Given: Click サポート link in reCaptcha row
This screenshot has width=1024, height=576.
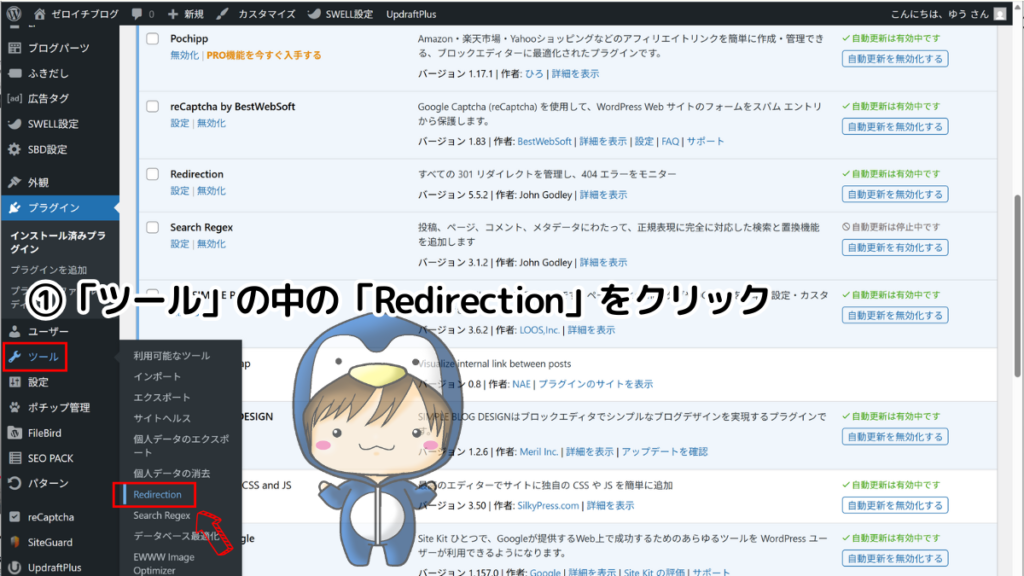Looking at the screenshot, I should pyautogui.click(x=705, y=142).
